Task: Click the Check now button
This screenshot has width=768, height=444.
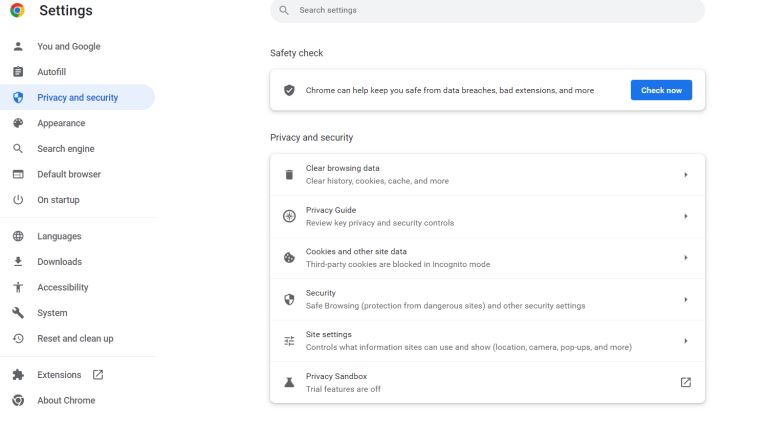Action: pyautogui.click(x=661, y=90)
